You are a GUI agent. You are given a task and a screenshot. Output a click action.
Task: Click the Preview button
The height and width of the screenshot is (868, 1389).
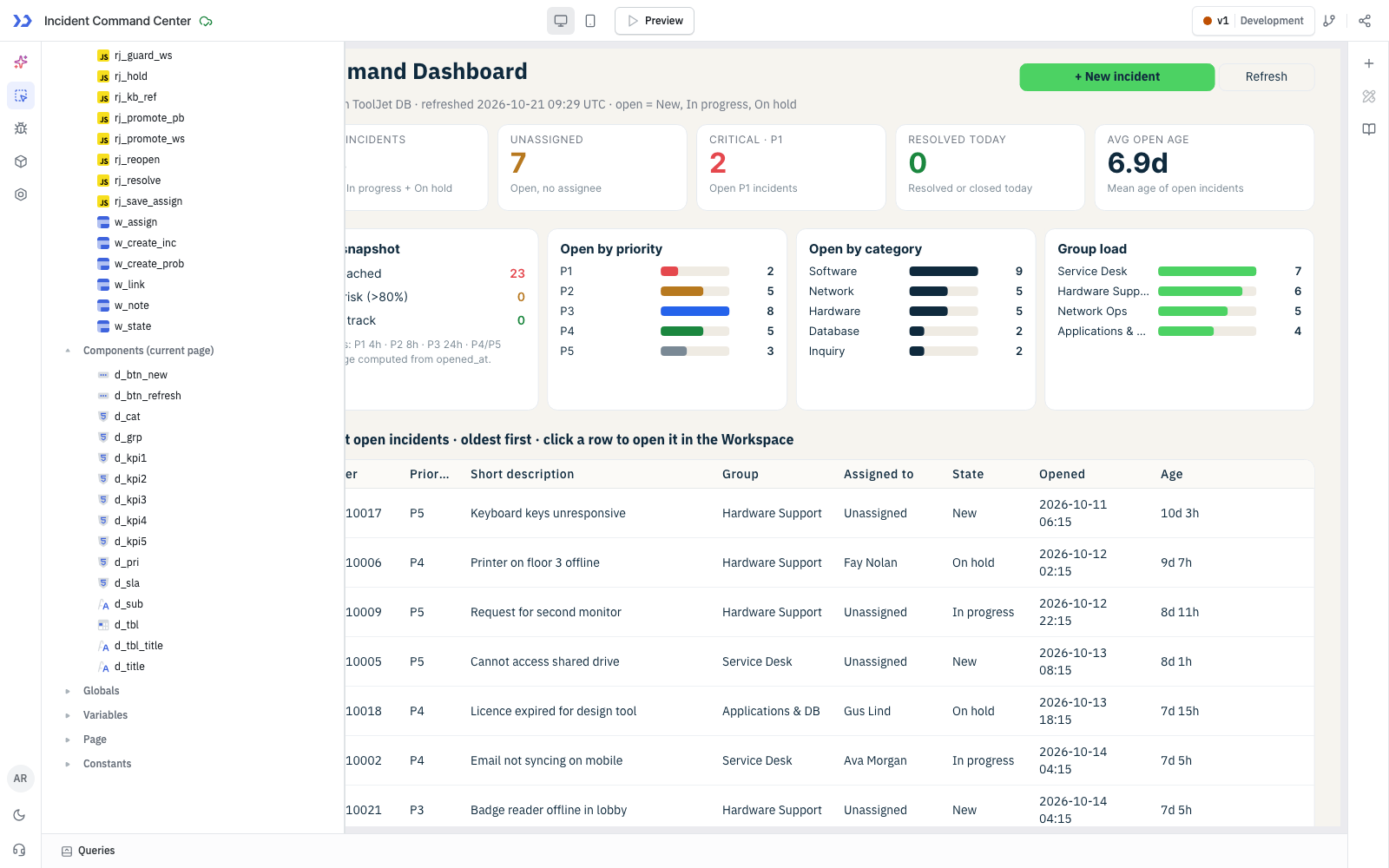tap(655, 21)
